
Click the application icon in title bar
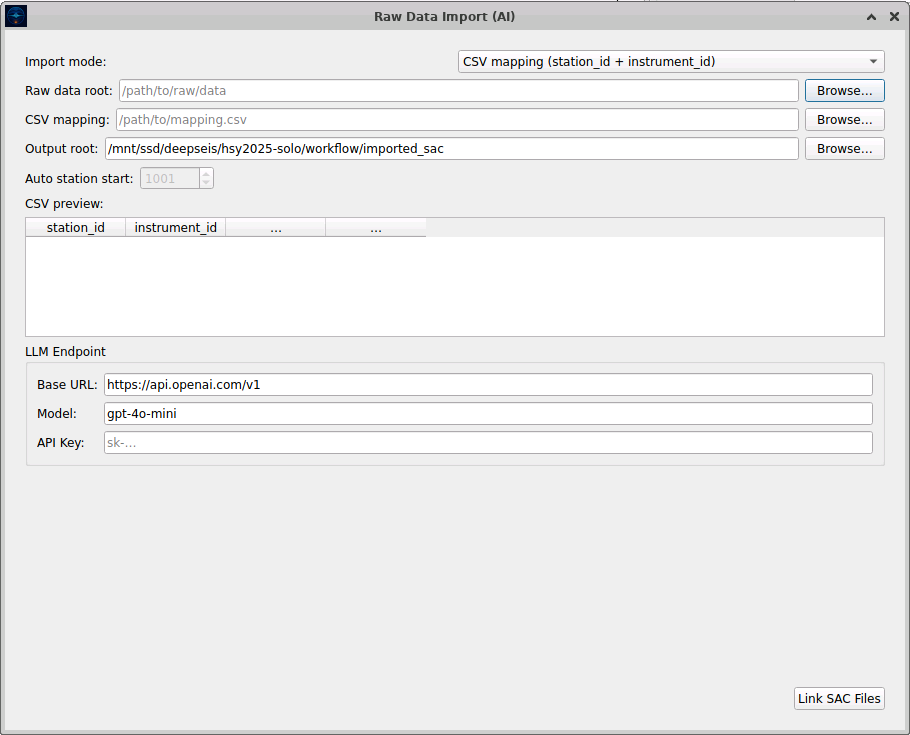point(16,16)
